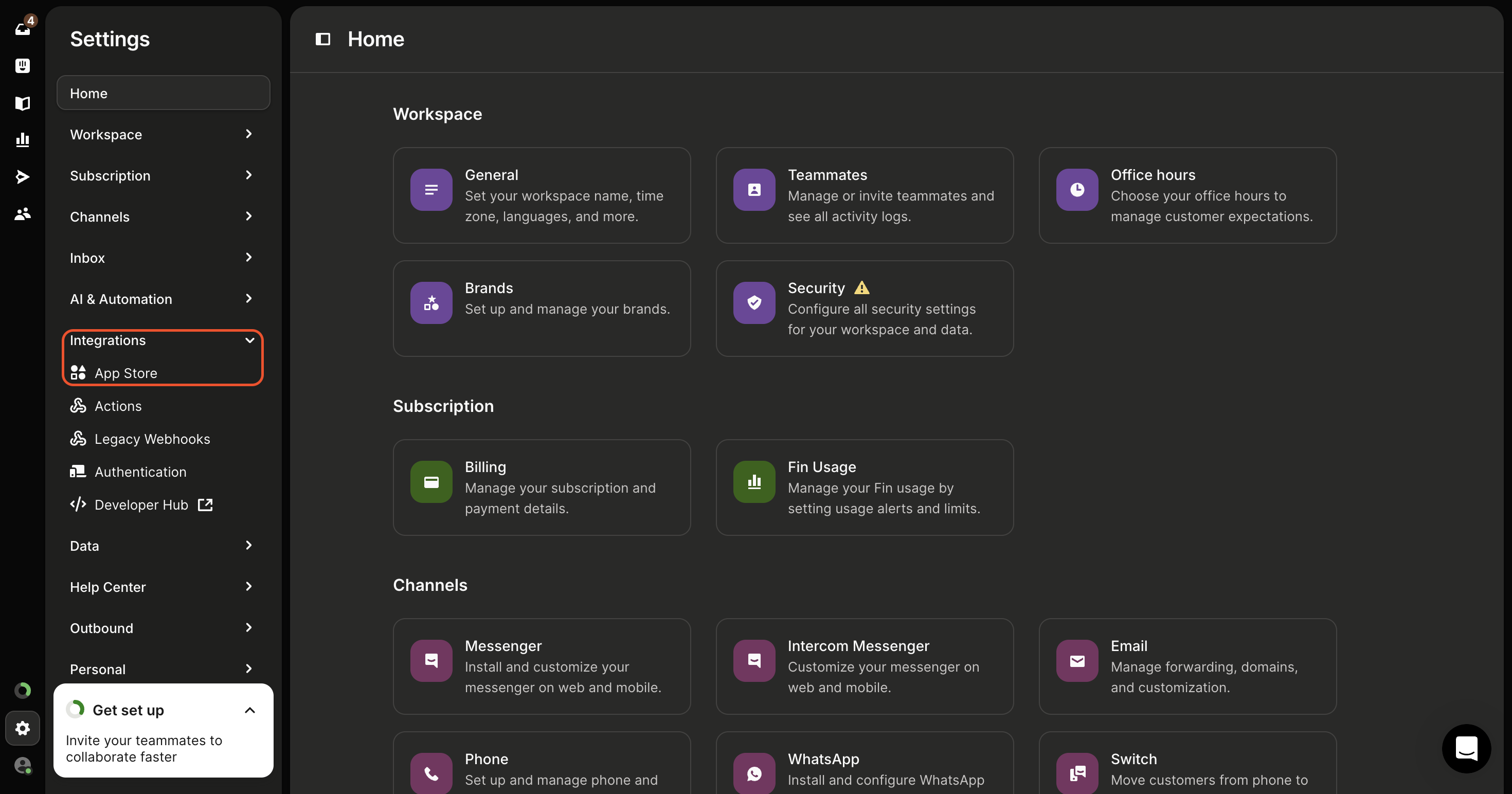The height and width of the screenshot is (794, 1512).
Task: Select Home in settings sidebar
Action: click(163, 93)
